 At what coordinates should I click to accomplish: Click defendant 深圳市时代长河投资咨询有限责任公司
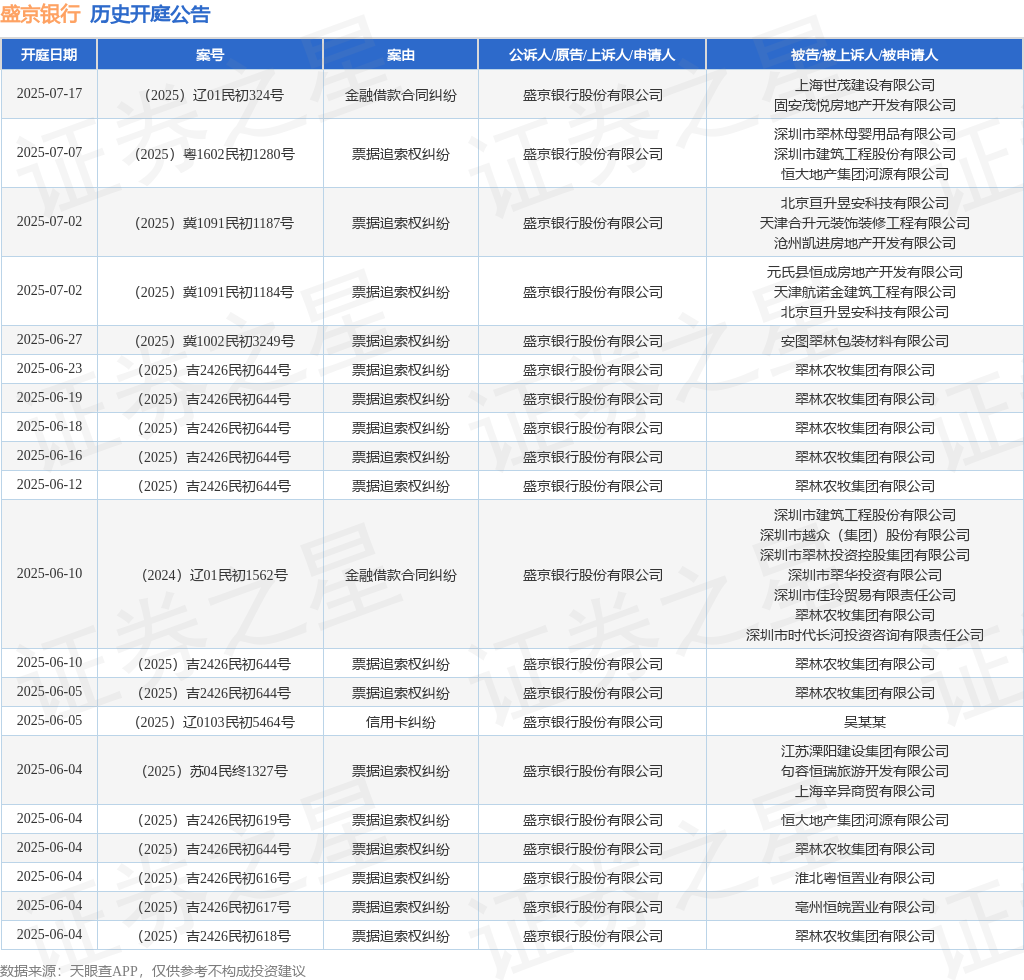point(865,635)
